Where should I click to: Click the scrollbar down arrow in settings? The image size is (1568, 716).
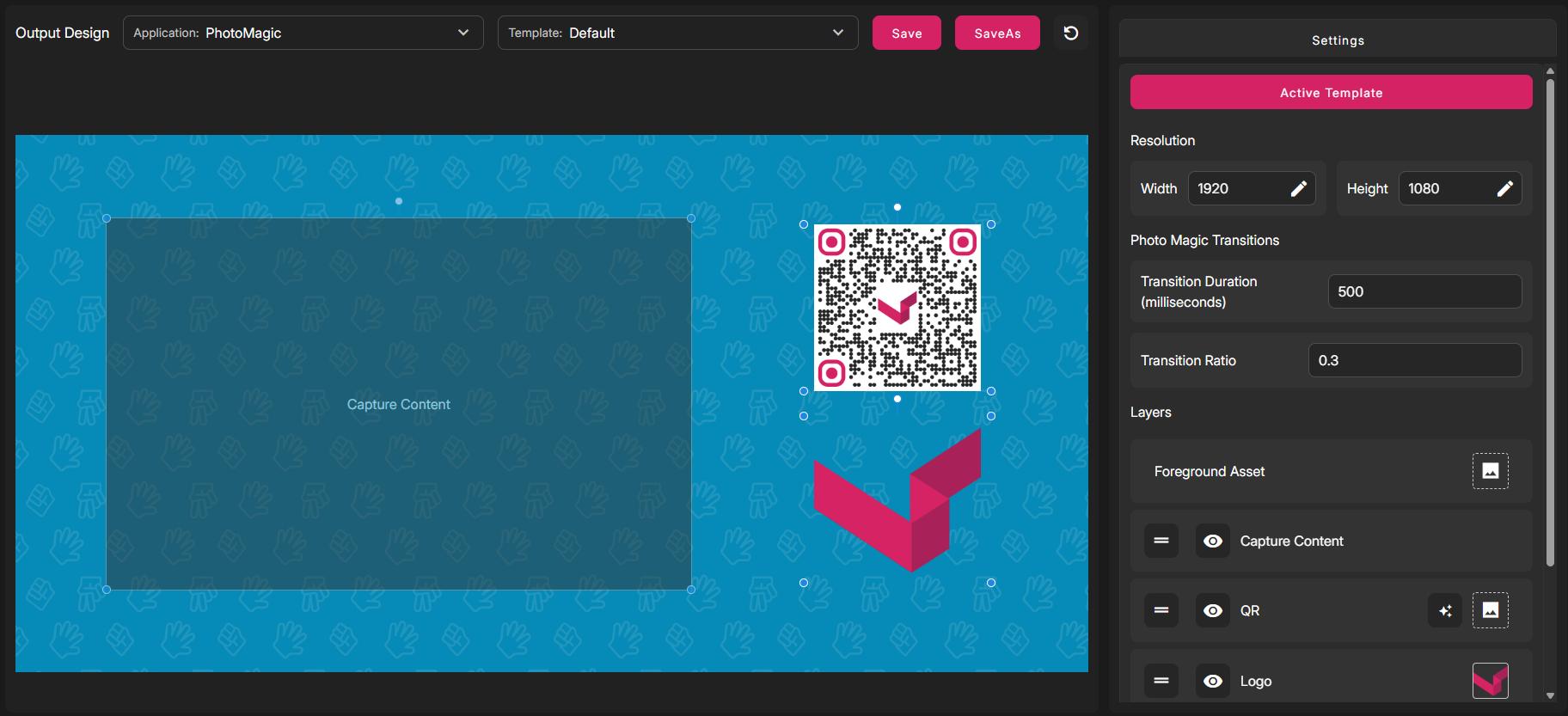pyautogui.click(x=1550, y=695)
